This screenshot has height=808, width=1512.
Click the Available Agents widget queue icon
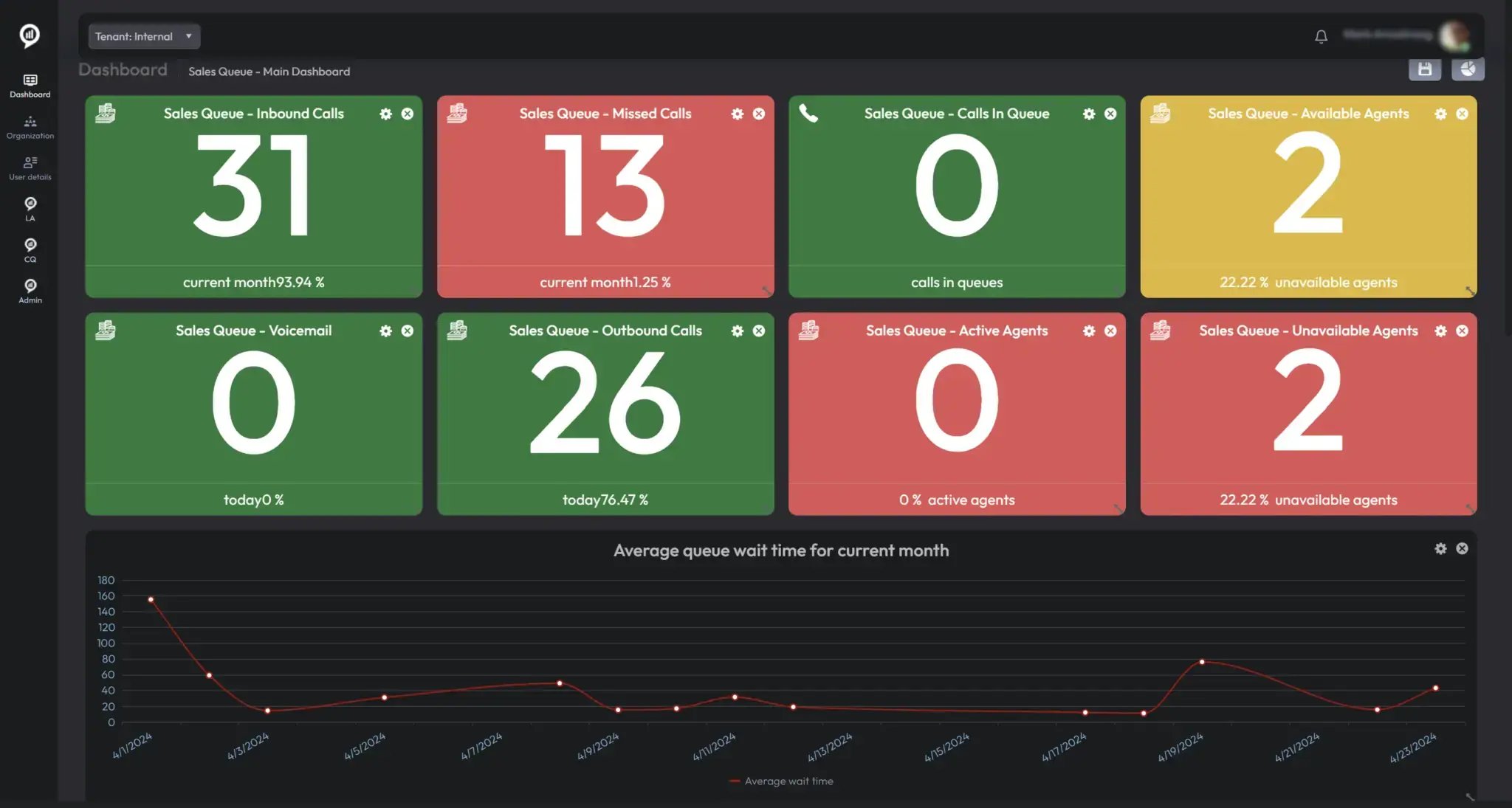coord(1160,113)
